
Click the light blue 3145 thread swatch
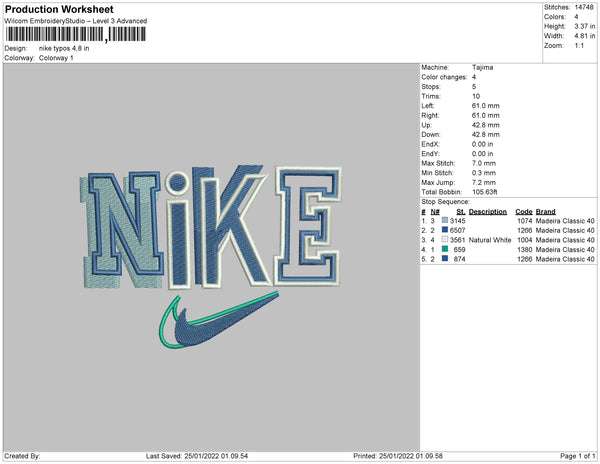pos(445,220)
